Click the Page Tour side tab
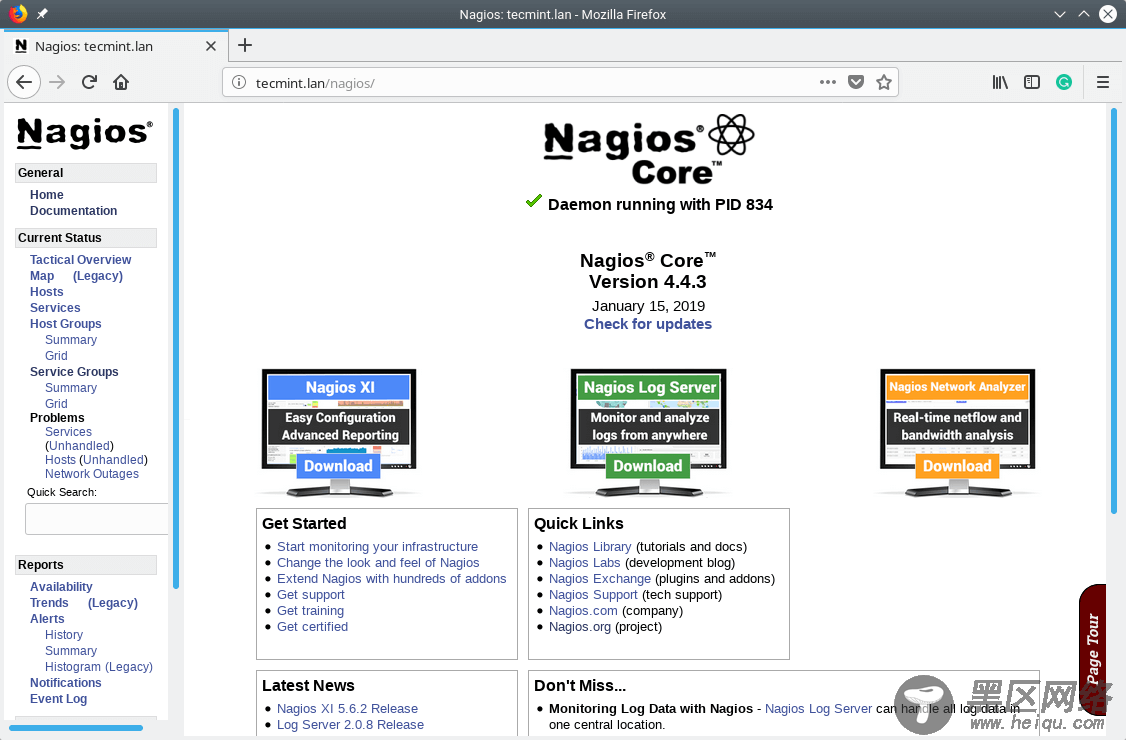The height and width of the screenshot is (740, 1126). click(1092, 649)
